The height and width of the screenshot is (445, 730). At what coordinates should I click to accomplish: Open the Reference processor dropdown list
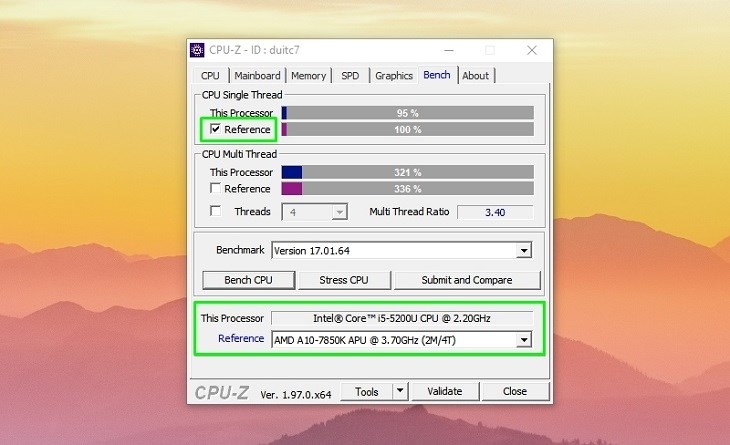point(523,340)
